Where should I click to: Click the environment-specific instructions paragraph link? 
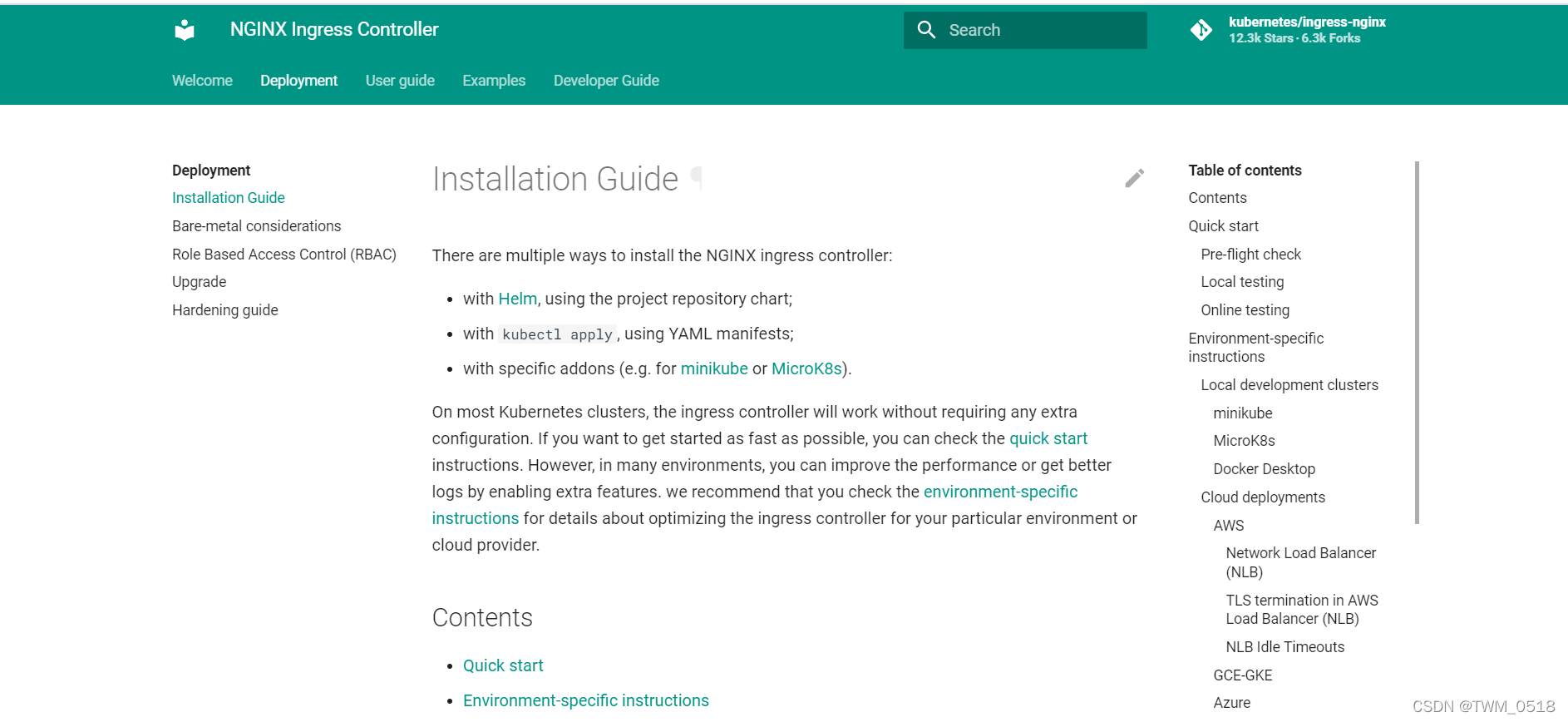(x=1000, y=492)
